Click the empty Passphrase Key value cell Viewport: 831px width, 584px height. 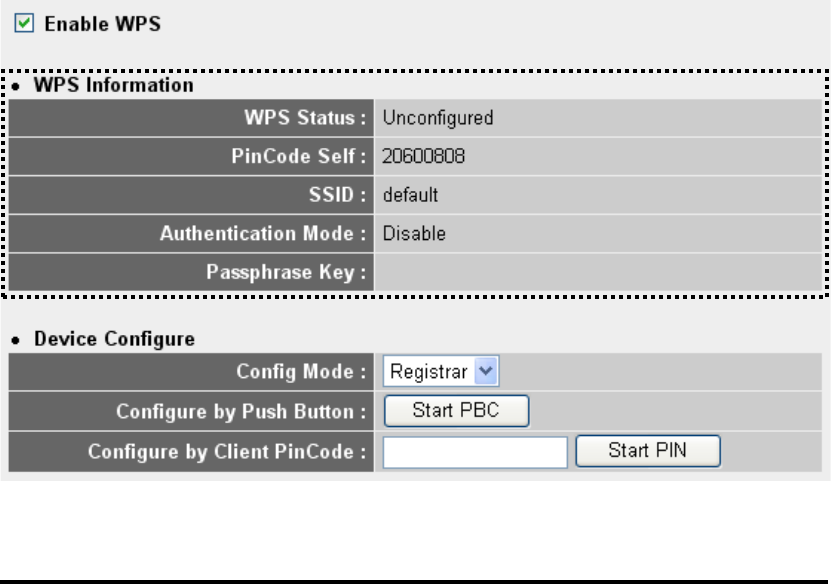coord(598,272)
